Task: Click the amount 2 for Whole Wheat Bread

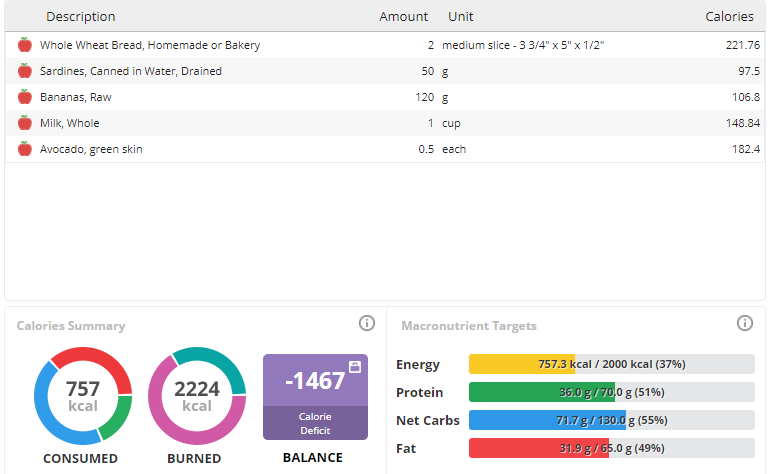Action: (x=430, y=45)
